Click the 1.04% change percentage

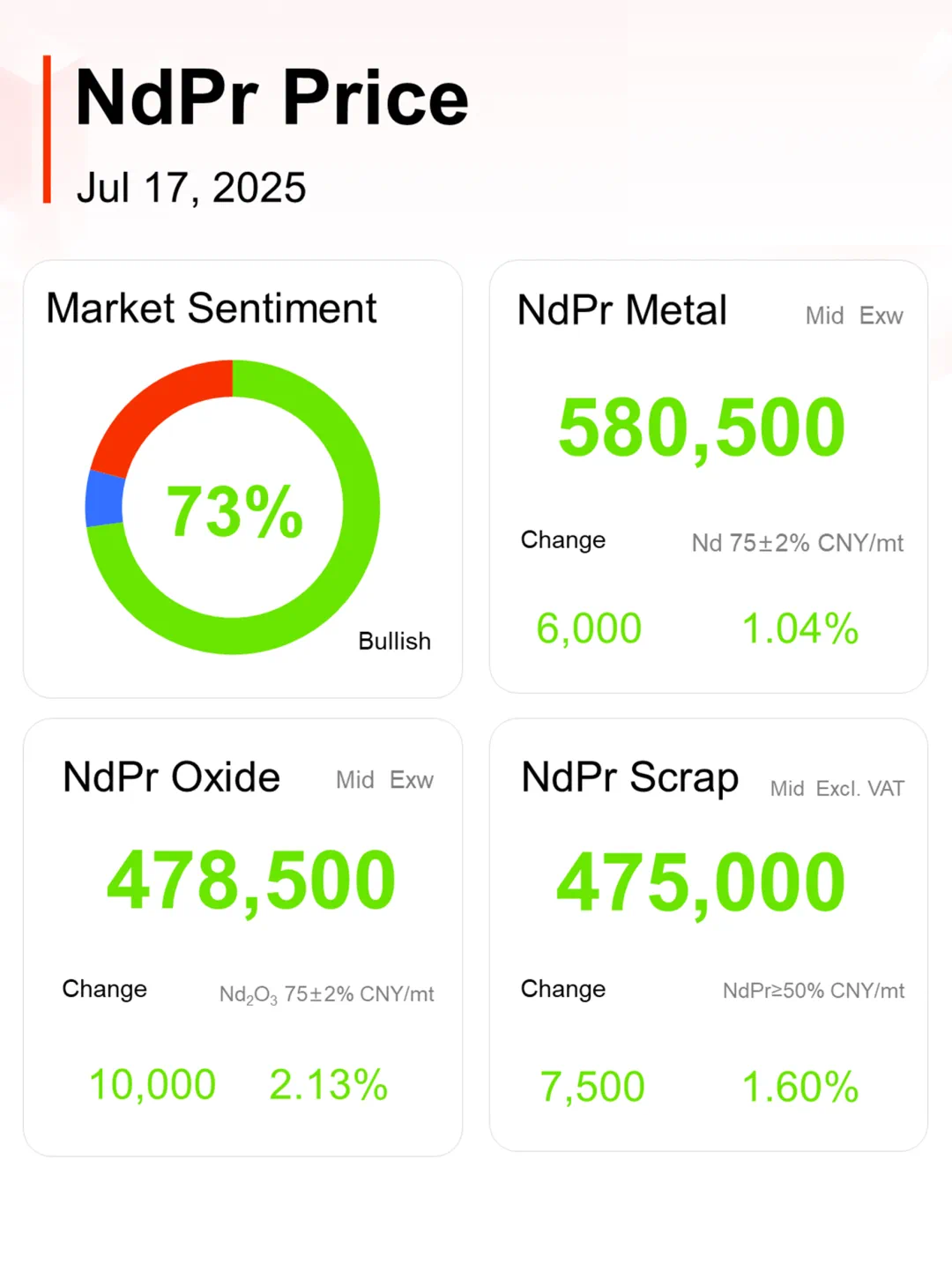pyautogui.click(x=800, y=628)
